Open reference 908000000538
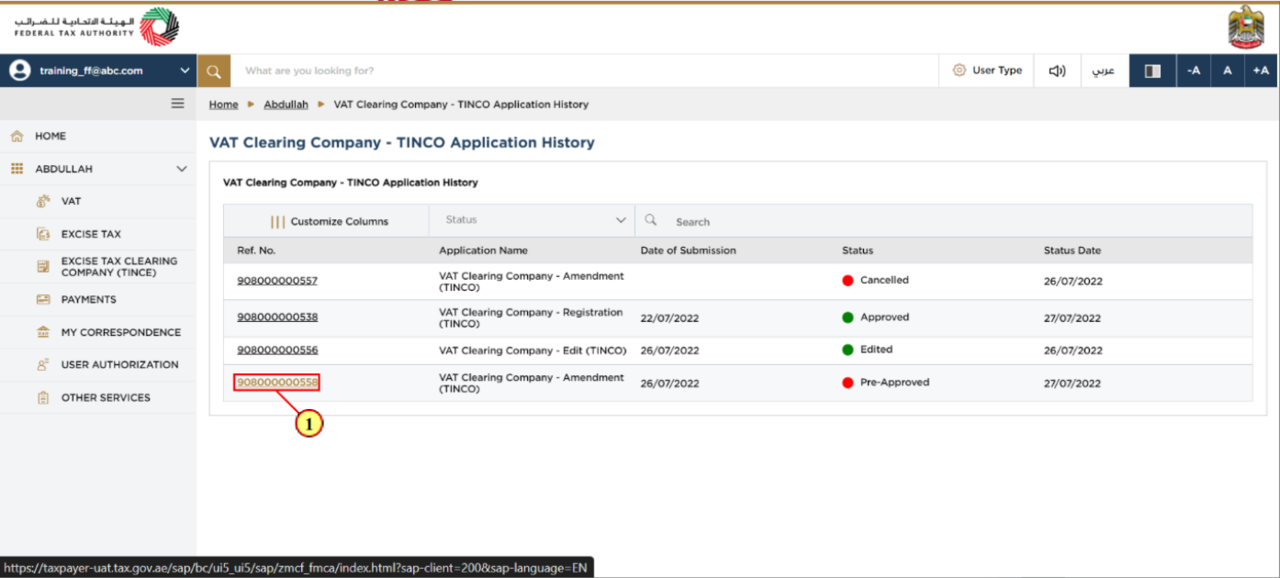 pos(277,317)
